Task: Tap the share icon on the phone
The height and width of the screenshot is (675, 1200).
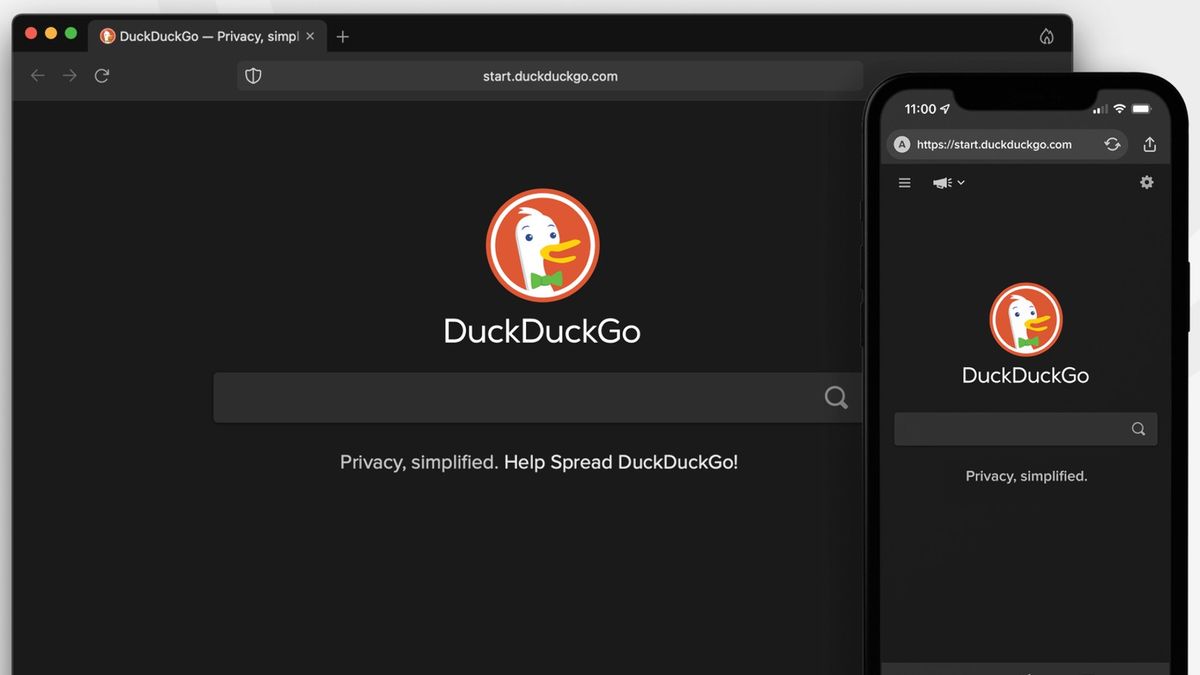Action: coord(1149,144)
